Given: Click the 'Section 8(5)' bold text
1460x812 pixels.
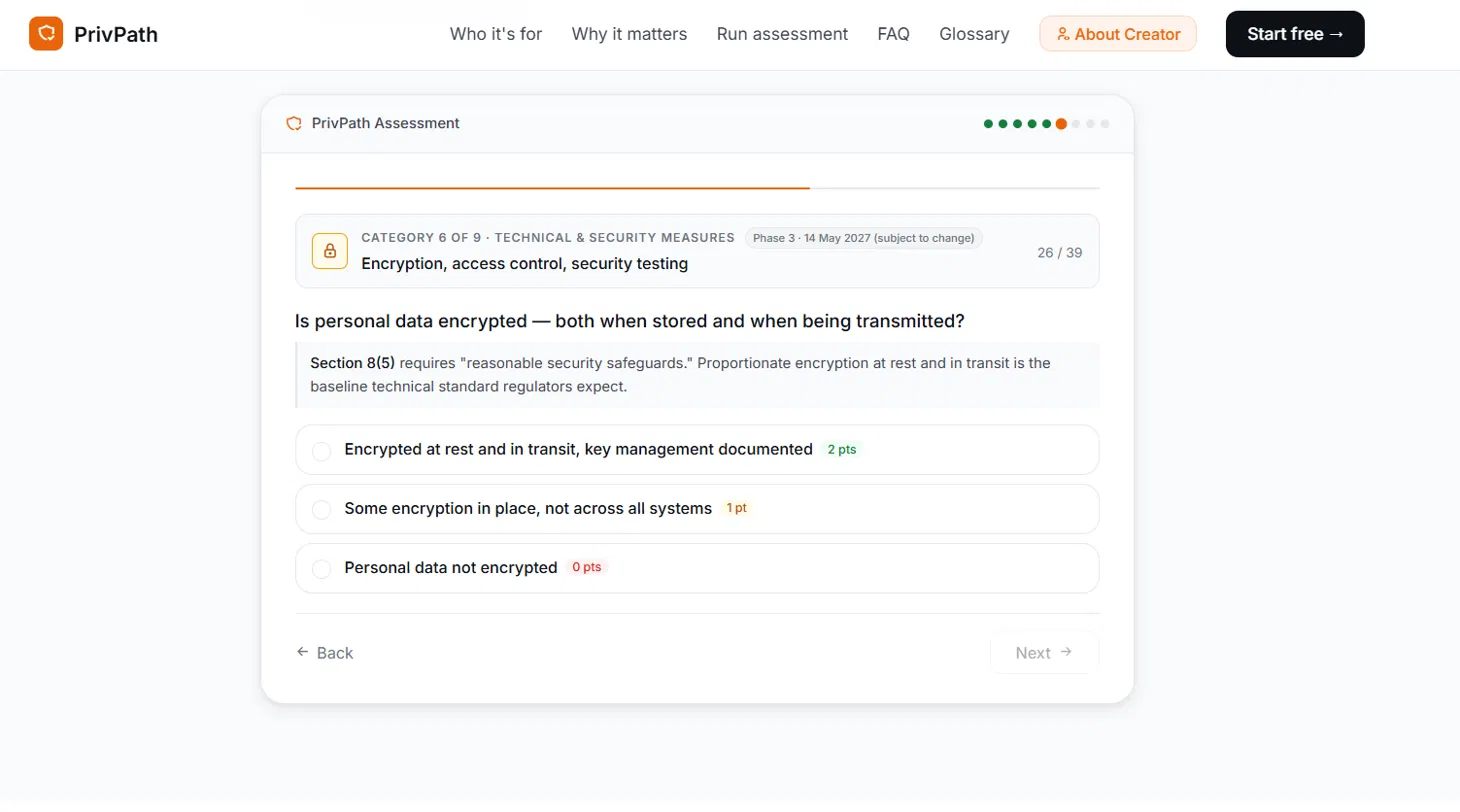Looking at the screenshot, I should (x=352, y=363).
